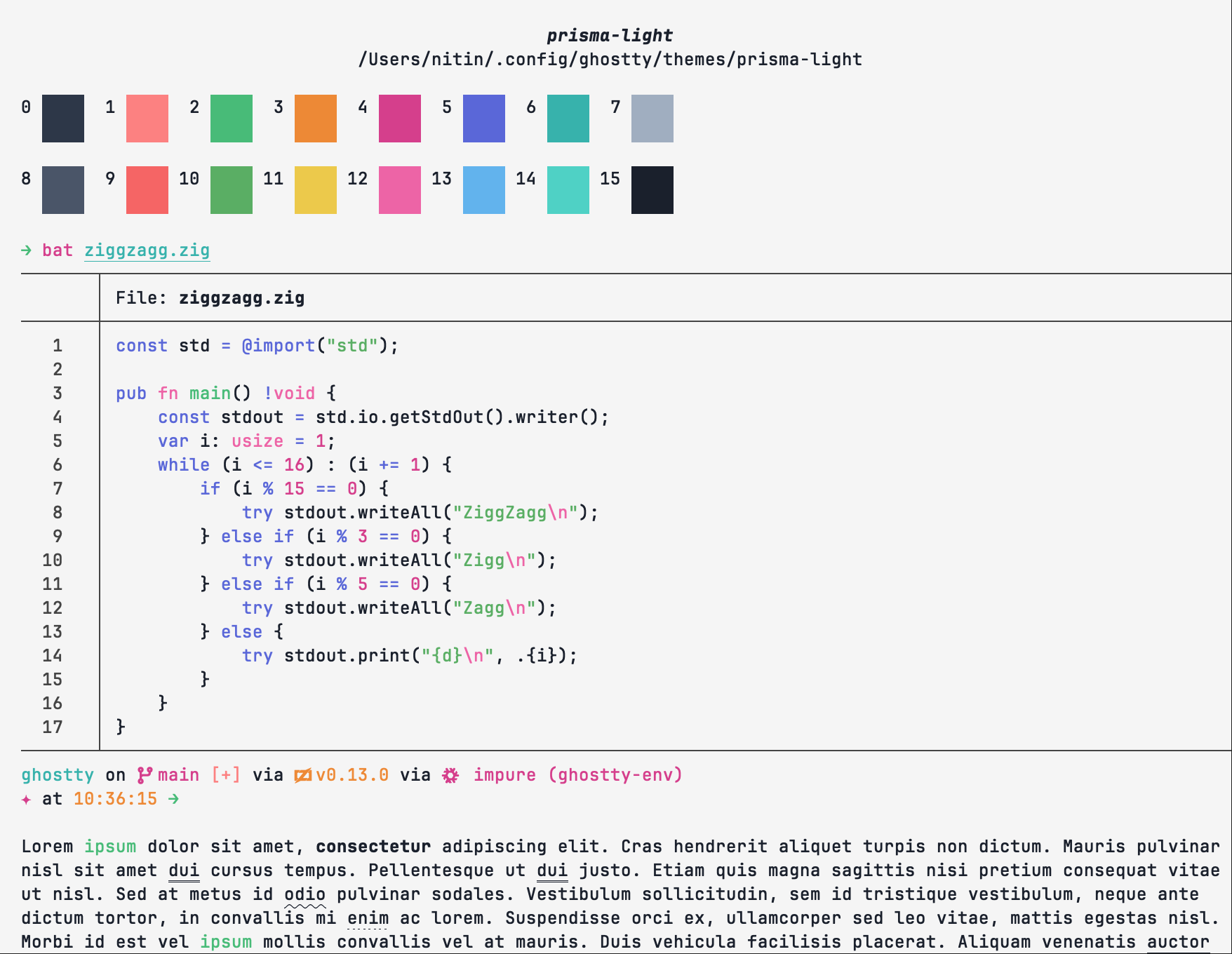Click the else keyword on line 13
Viewport: 1232px width, 954px height.
242,632
